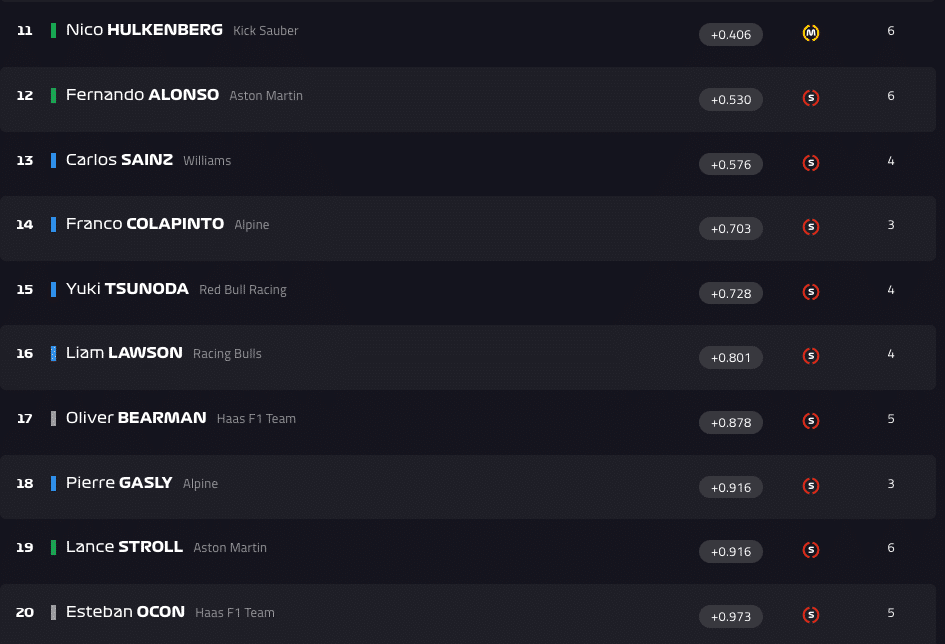Viewport: 945px width, 644px height.
Task: Select the soft tyre icon in Ocon's row
Action: (811, 615)
